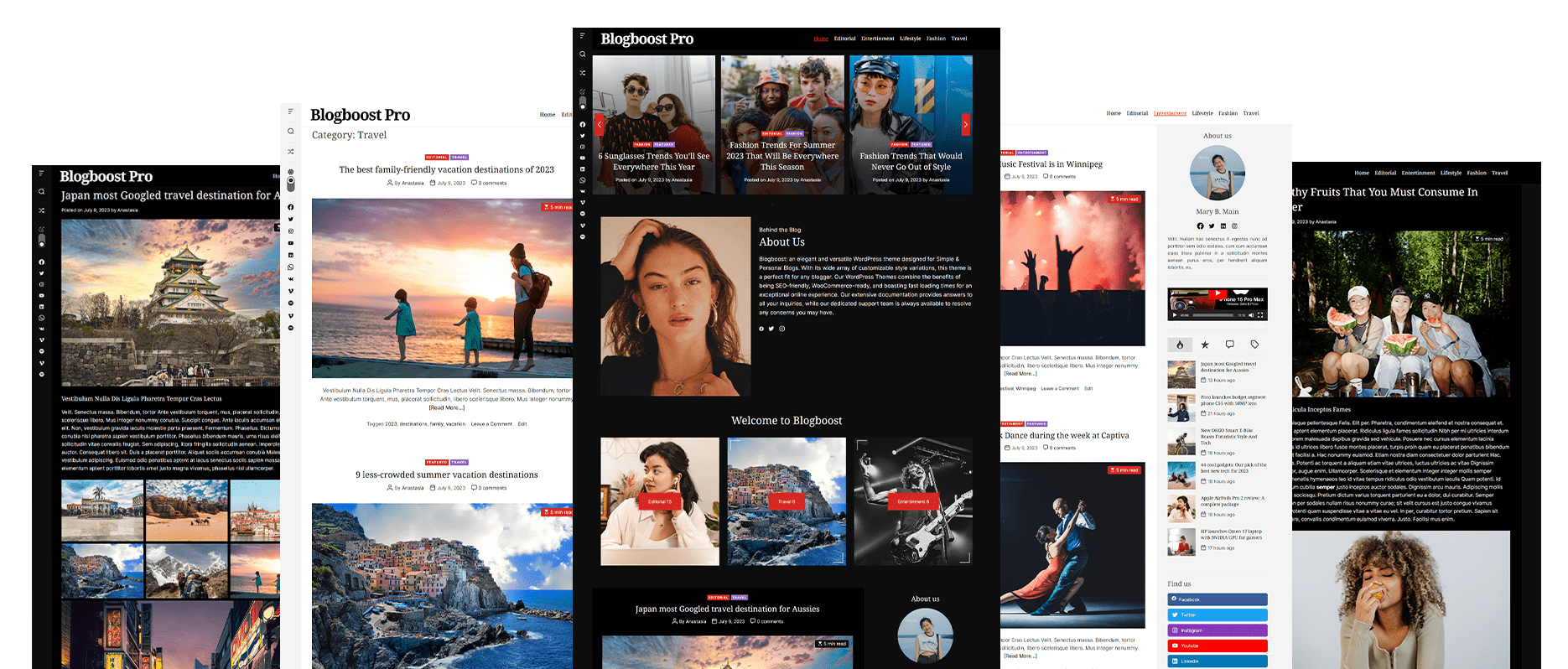
Task: Click Facebook icon in center dark page sidebar
Action: point(582,124)
